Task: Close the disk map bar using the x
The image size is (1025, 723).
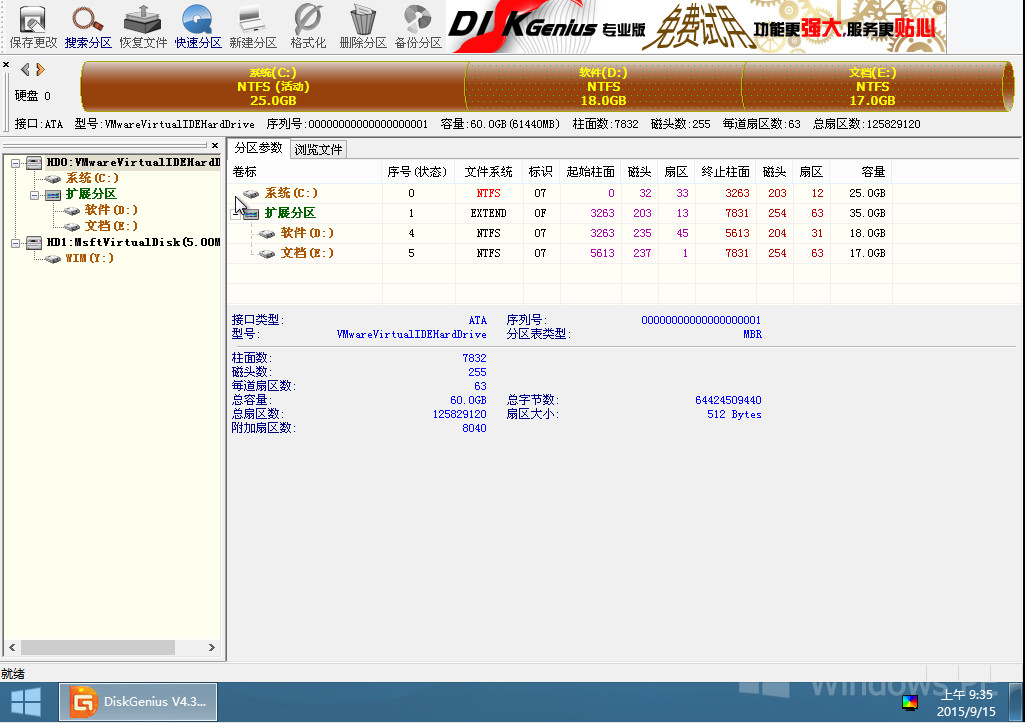Action: click(x=6, y=65)
